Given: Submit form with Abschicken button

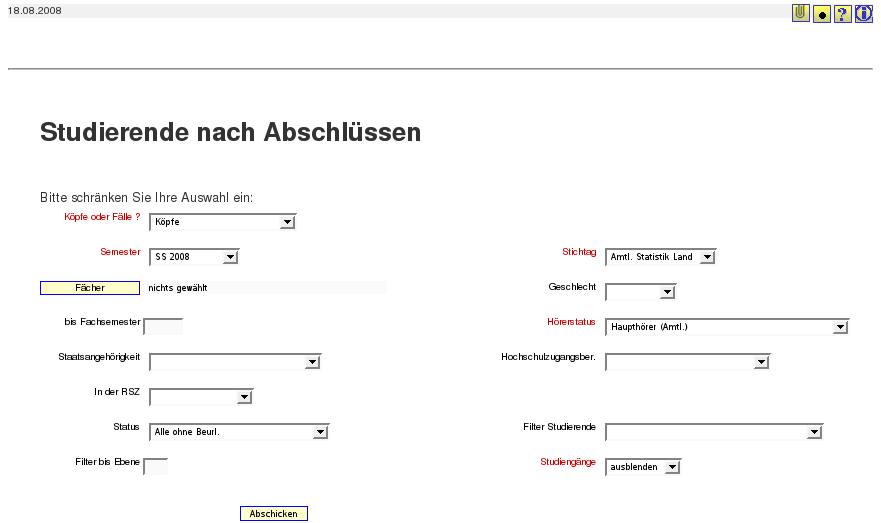Looking at the screenshot, I should pos(274,514).
